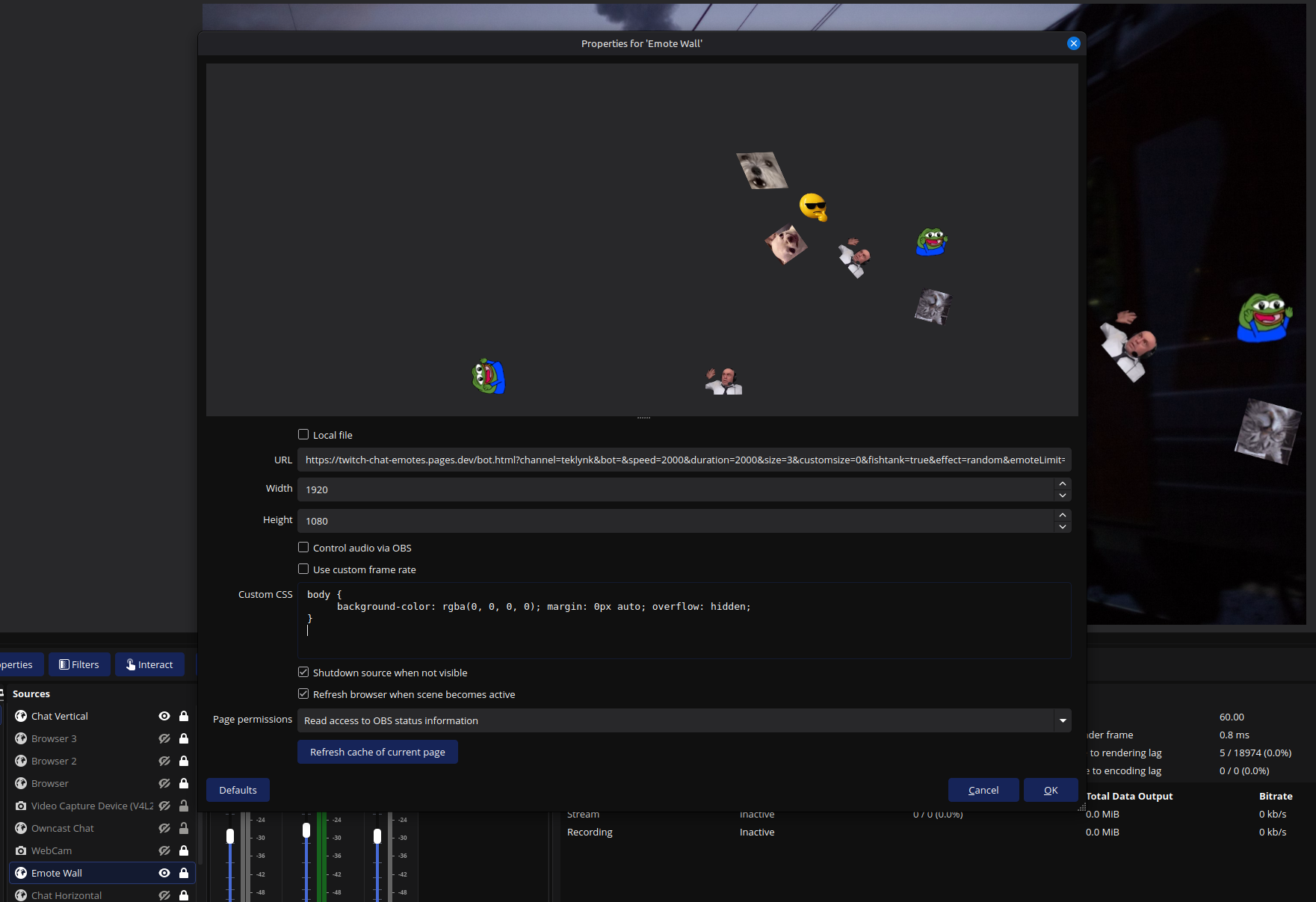Cancel the properties dialog

983,790
